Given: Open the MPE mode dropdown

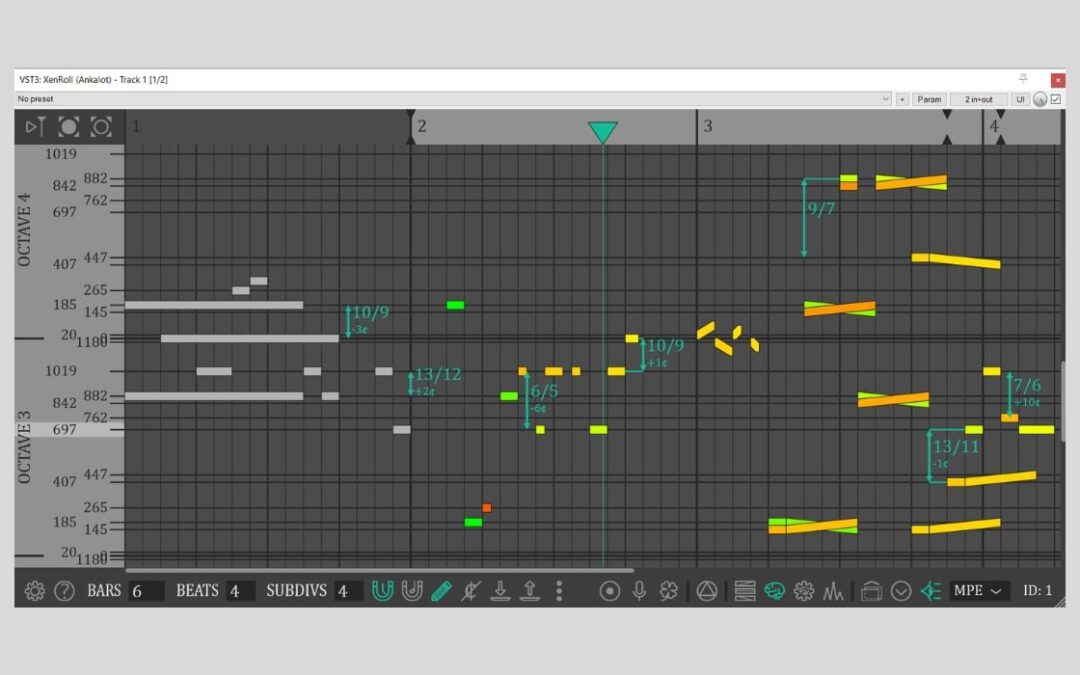Looking at the screenshot, I should (x=978, y=591).
